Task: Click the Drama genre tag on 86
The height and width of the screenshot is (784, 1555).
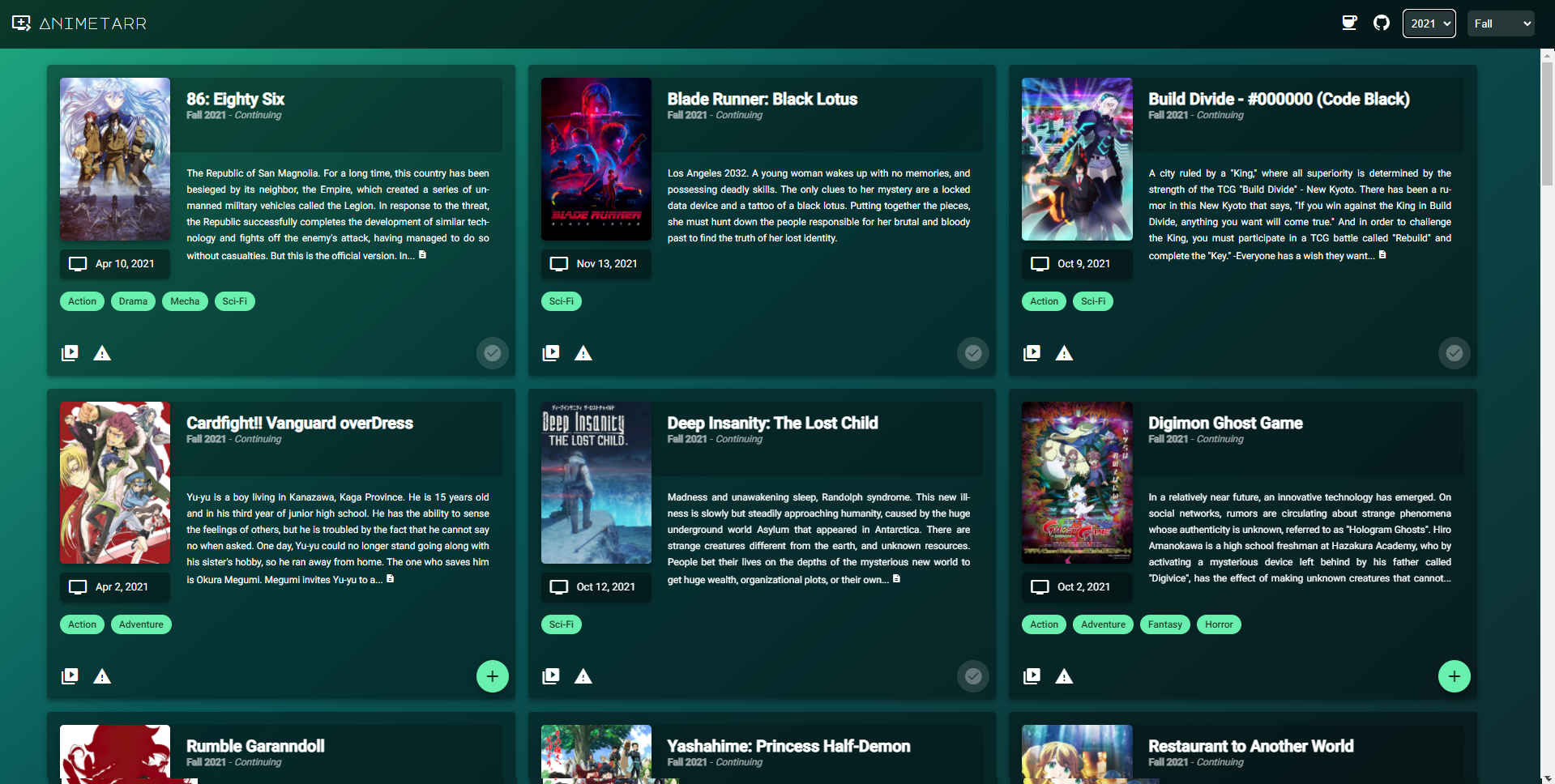Action: pos(133,301)
